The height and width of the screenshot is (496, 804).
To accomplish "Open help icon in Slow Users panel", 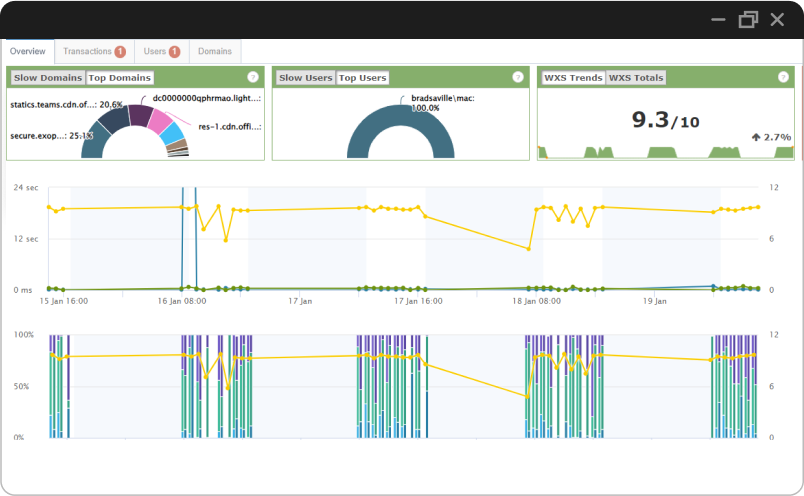I will [x=518, y=77].
